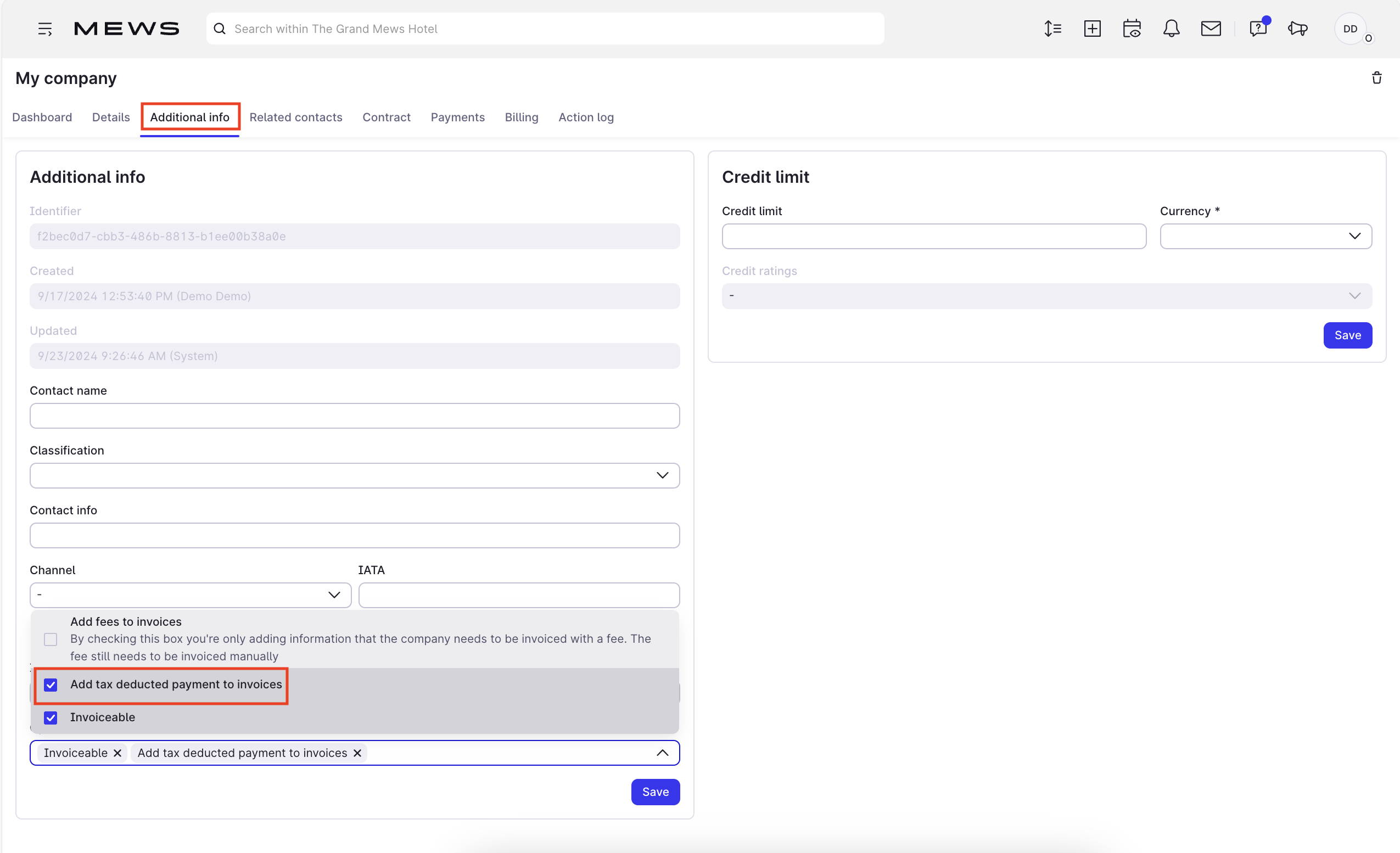Uncheck Add tax deducted payment to invoices
This screenshot has height=853, width=1400.
51,685
